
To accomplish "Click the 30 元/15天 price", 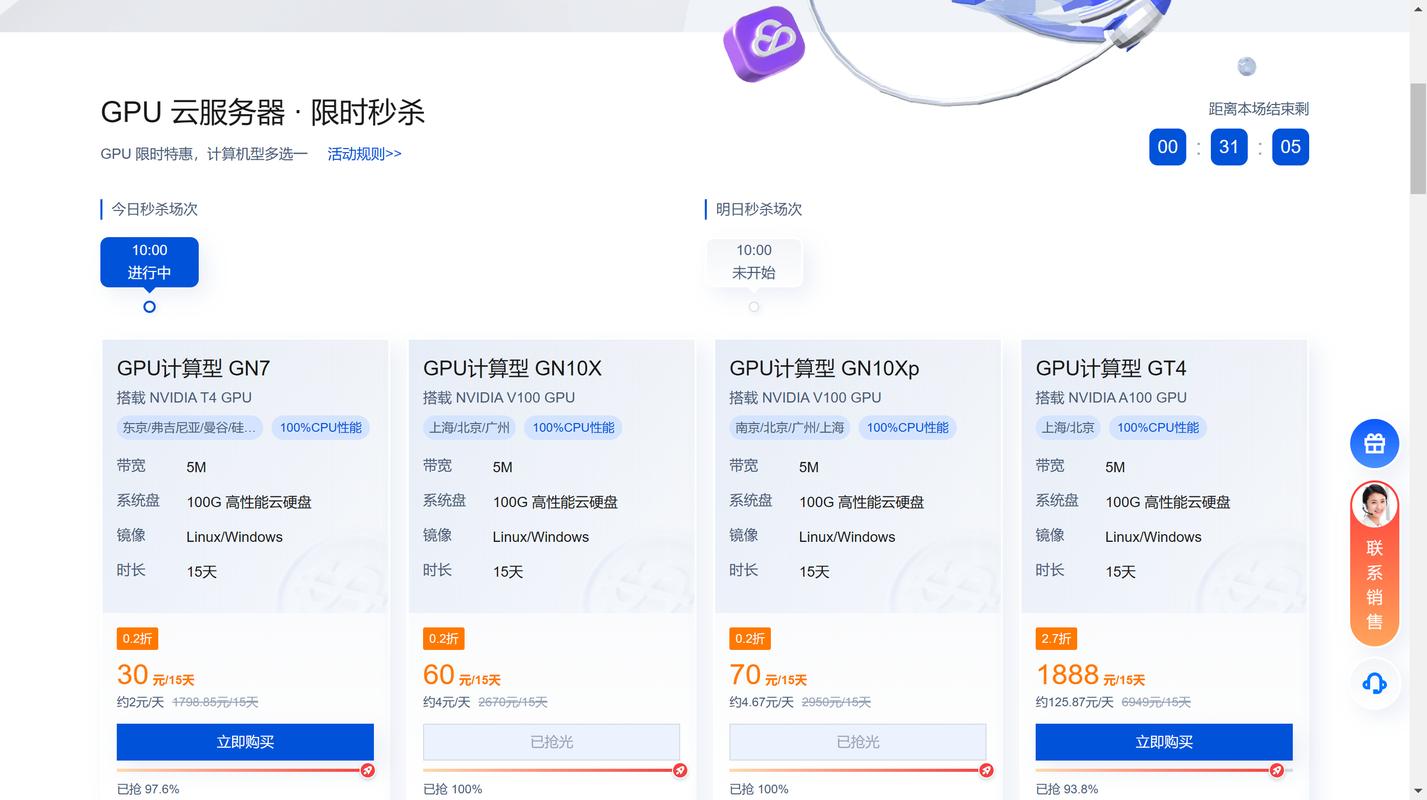I will click(156, 676).
